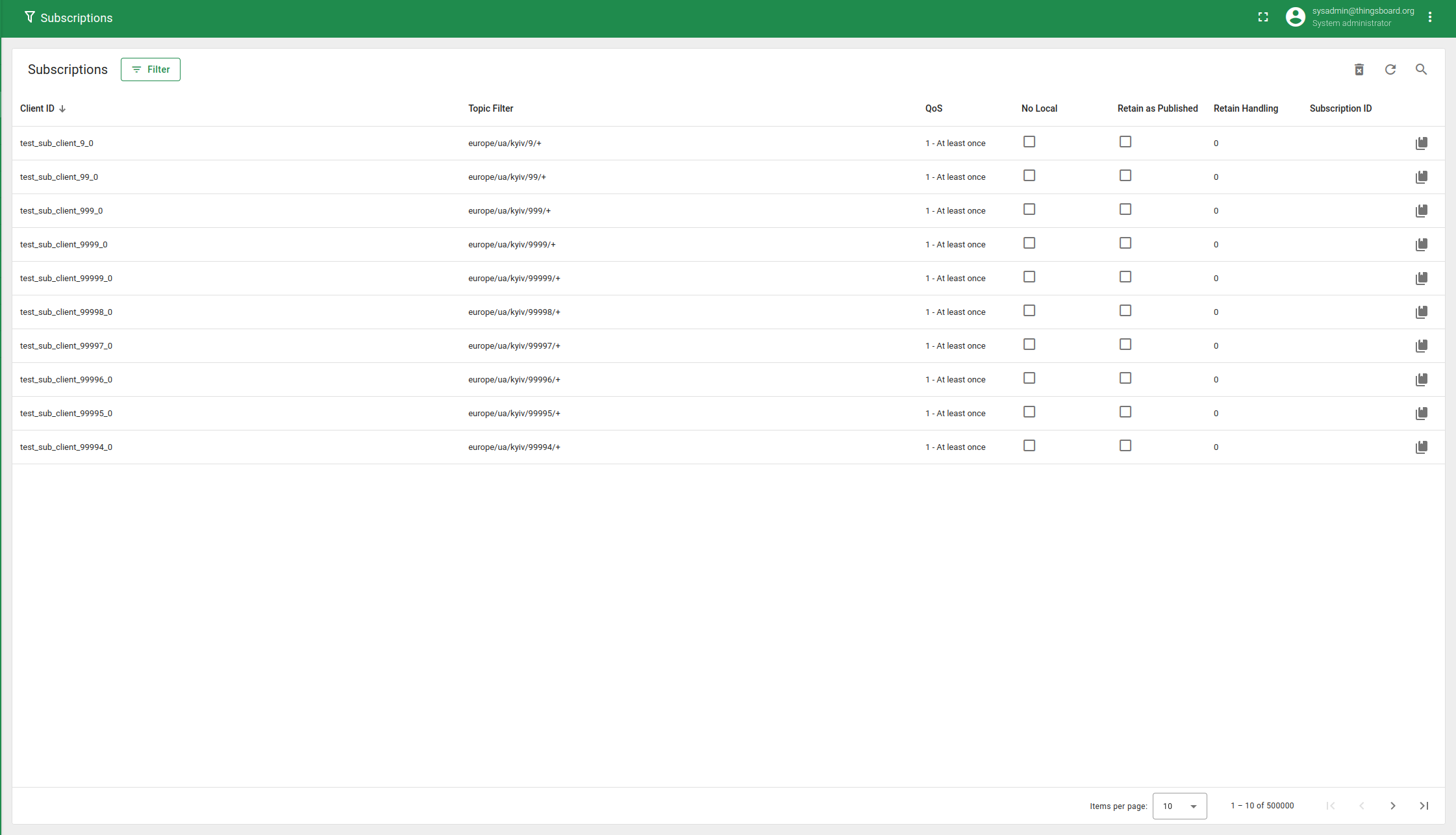Screen dimensions: 1456x835
Task: Go to next page arrow
Action: coord(1392,806)
